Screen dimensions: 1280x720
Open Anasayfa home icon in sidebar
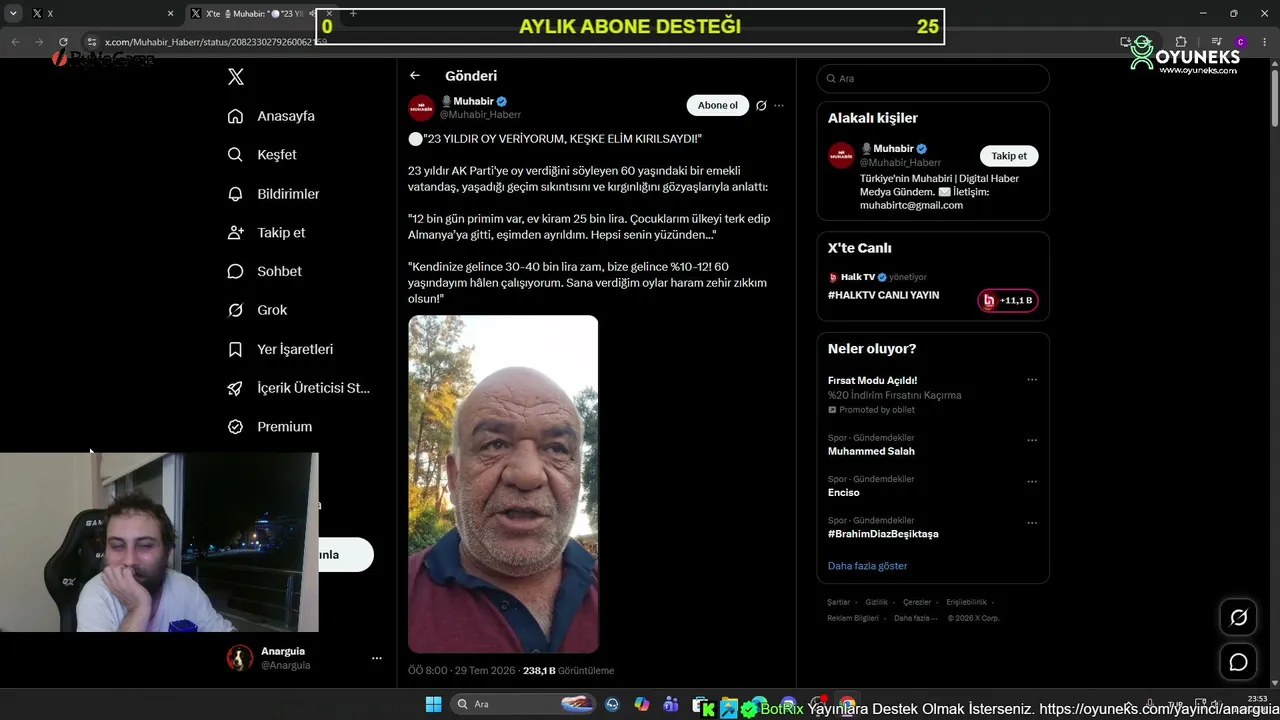pos(235,116)
